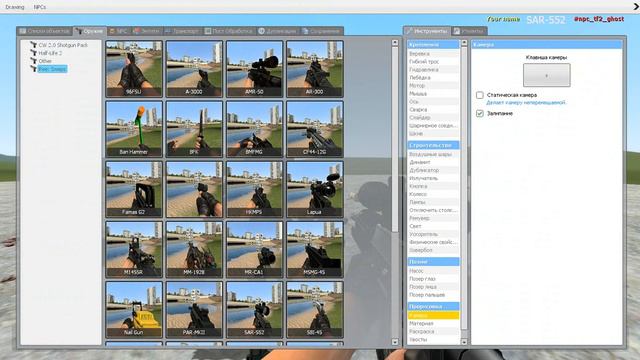Open the NPC spawn tab

[118, 31]
